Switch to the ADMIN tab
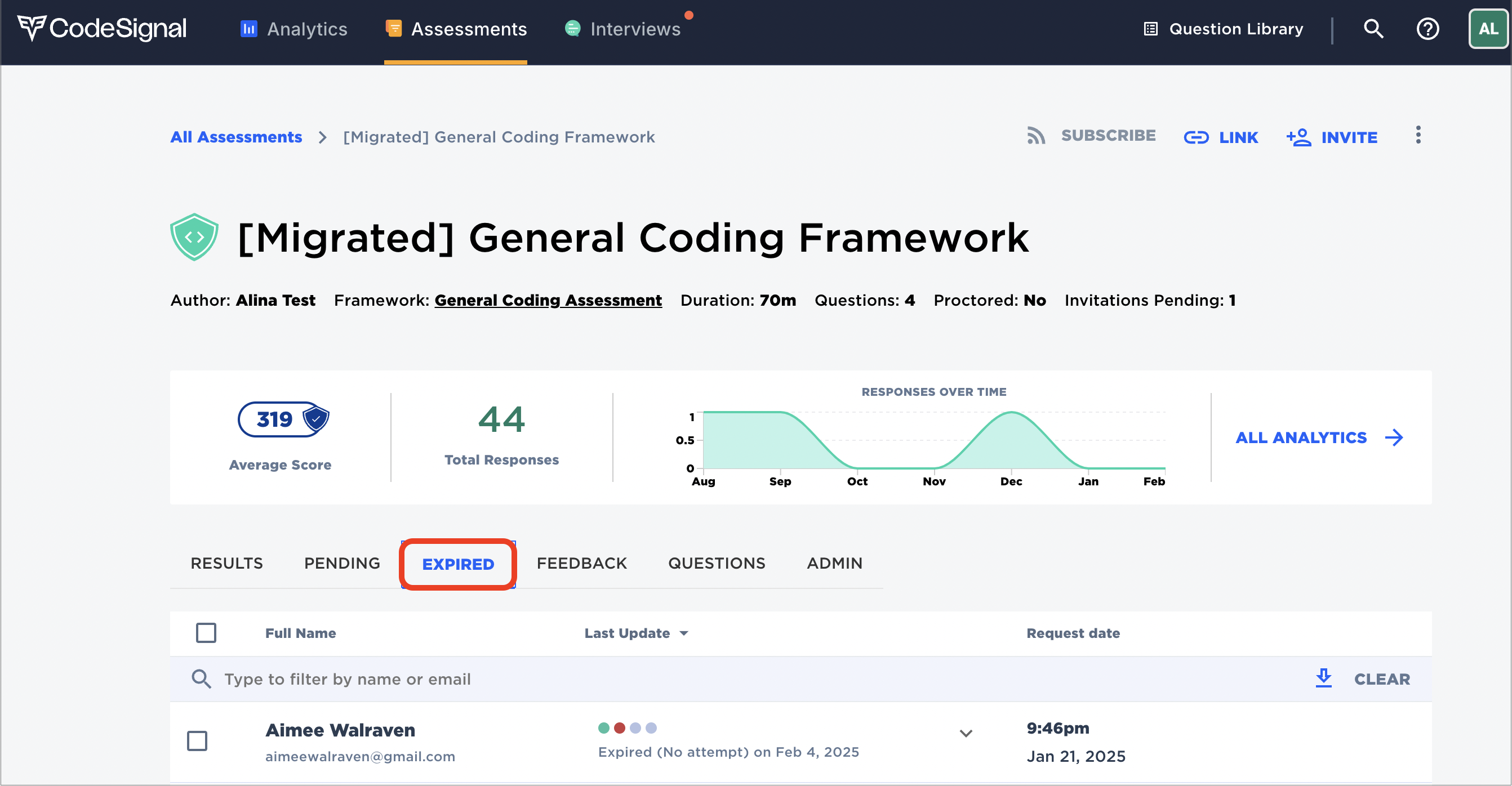The image size is (1512, 786). pos(835,563)
